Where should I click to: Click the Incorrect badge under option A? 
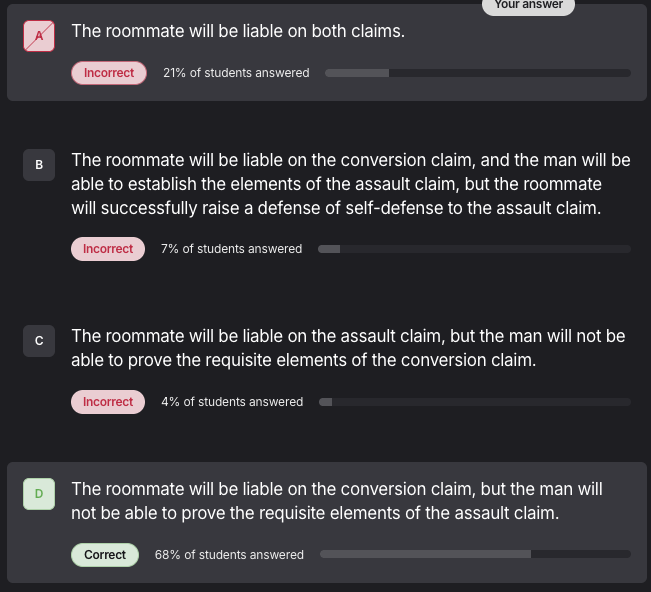[109, 73]
